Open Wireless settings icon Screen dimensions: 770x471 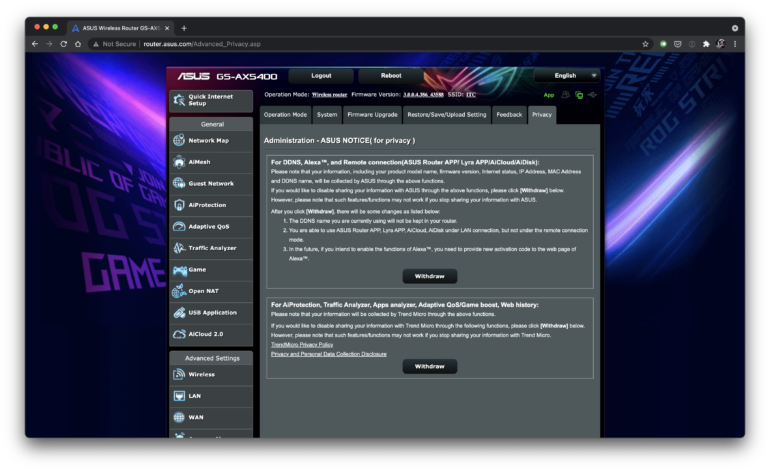pyautogui.click(x=179, y=375)
